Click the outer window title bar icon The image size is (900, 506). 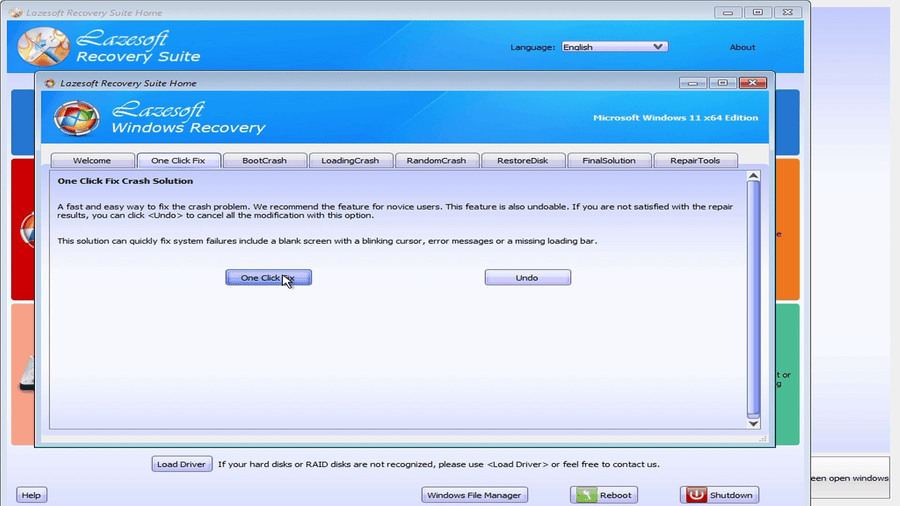15,12
